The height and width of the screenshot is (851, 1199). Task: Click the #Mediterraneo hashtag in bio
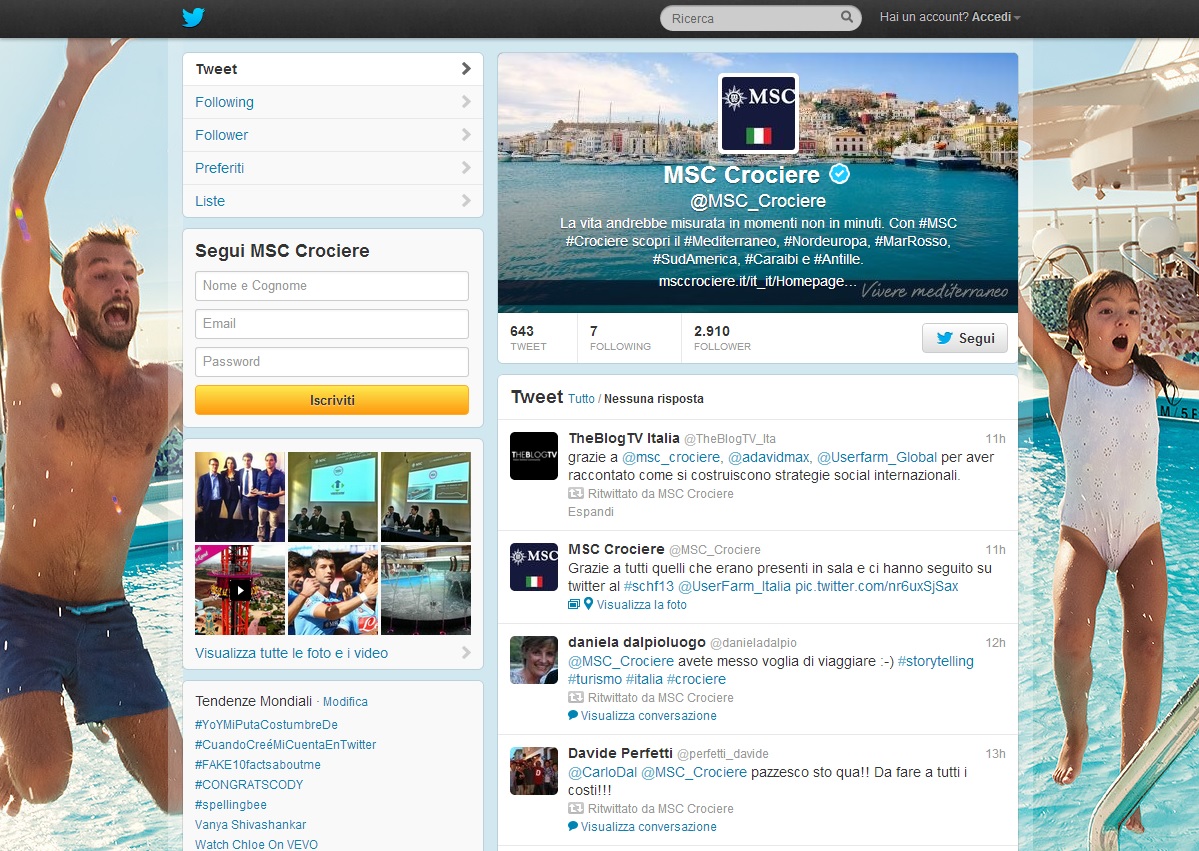(729, 241)
